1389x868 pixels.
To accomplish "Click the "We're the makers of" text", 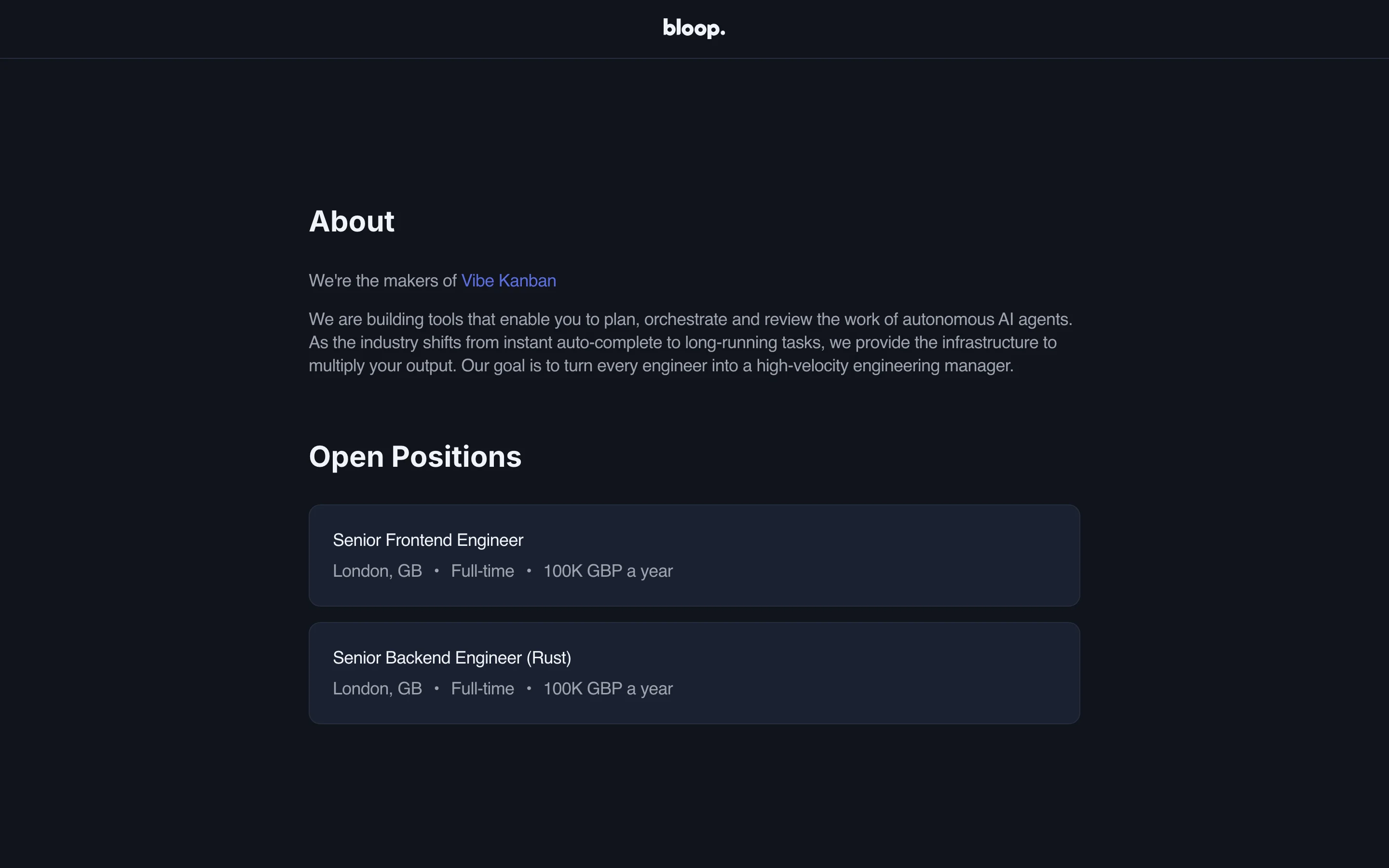I will [382, 281].
